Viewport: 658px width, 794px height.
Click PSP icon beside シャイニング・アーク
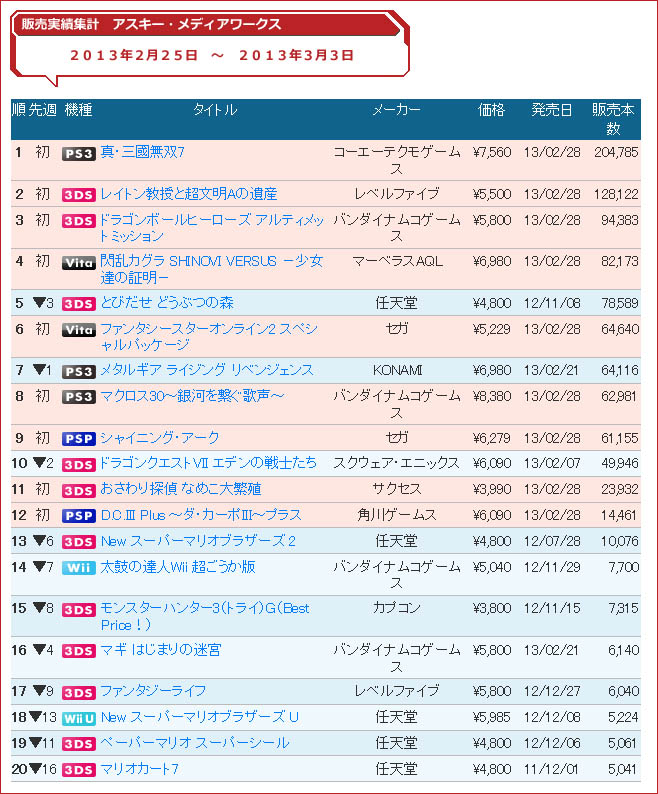click(79, 439)
